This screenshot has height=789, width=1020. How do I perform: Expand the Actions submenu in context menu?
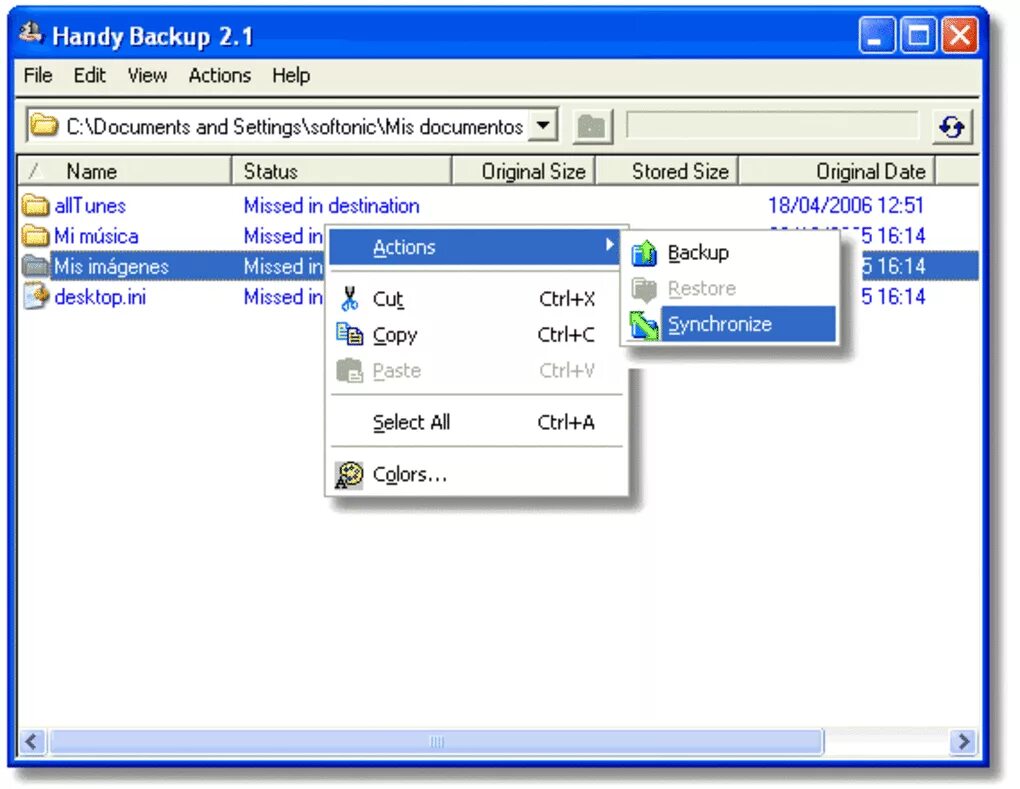click(474, 247)
